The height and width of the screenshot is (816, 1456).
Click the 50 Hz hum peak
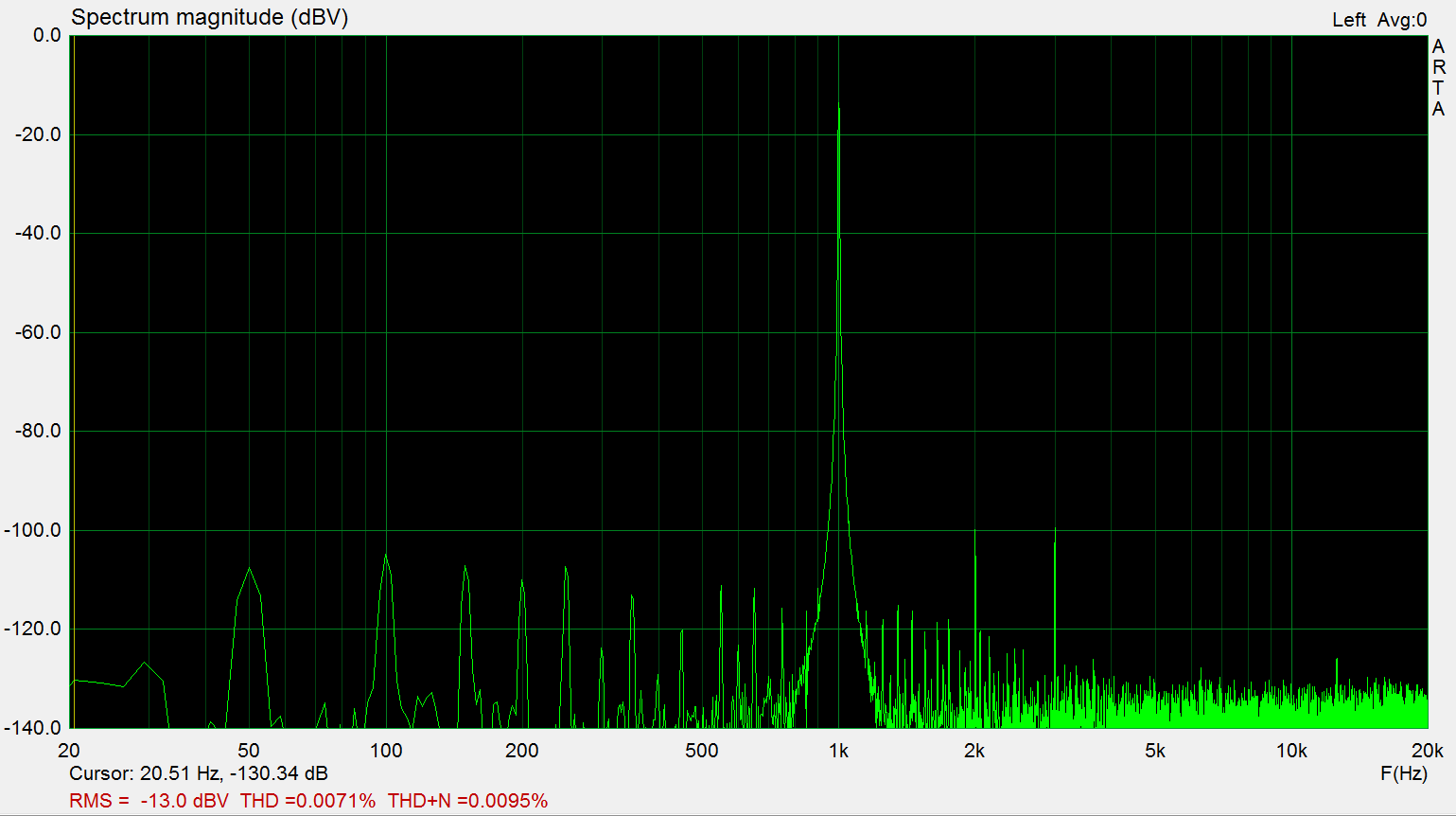coord(249,568)
